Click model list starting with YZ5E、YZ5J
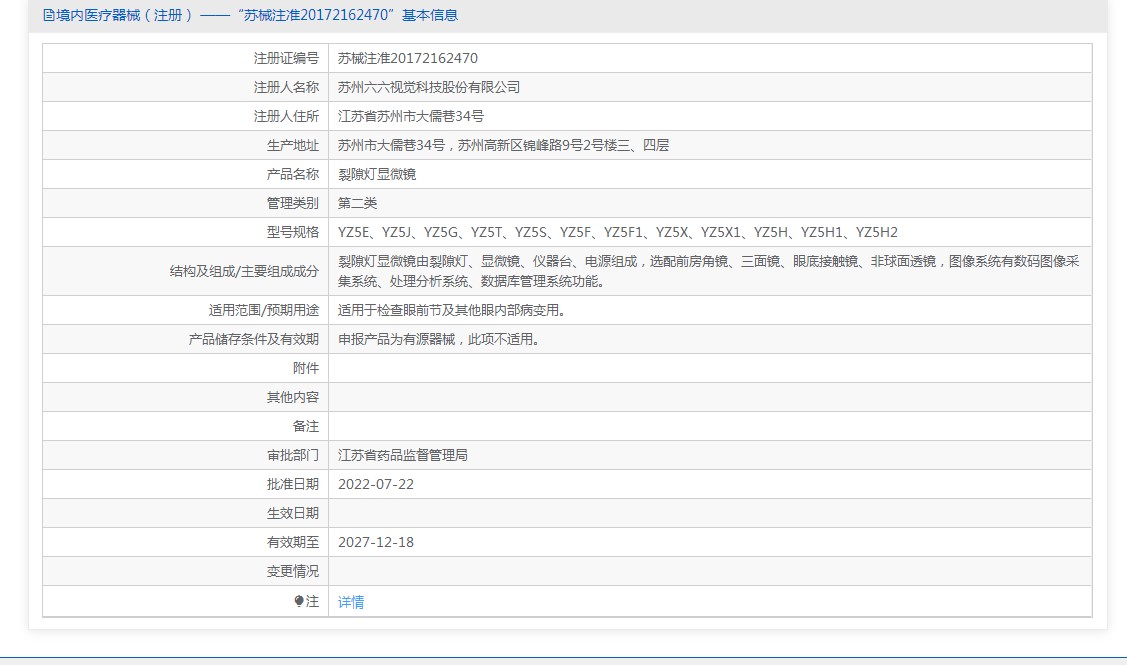This screenshot has height=665, width=1127. click(x=617, y=232)
